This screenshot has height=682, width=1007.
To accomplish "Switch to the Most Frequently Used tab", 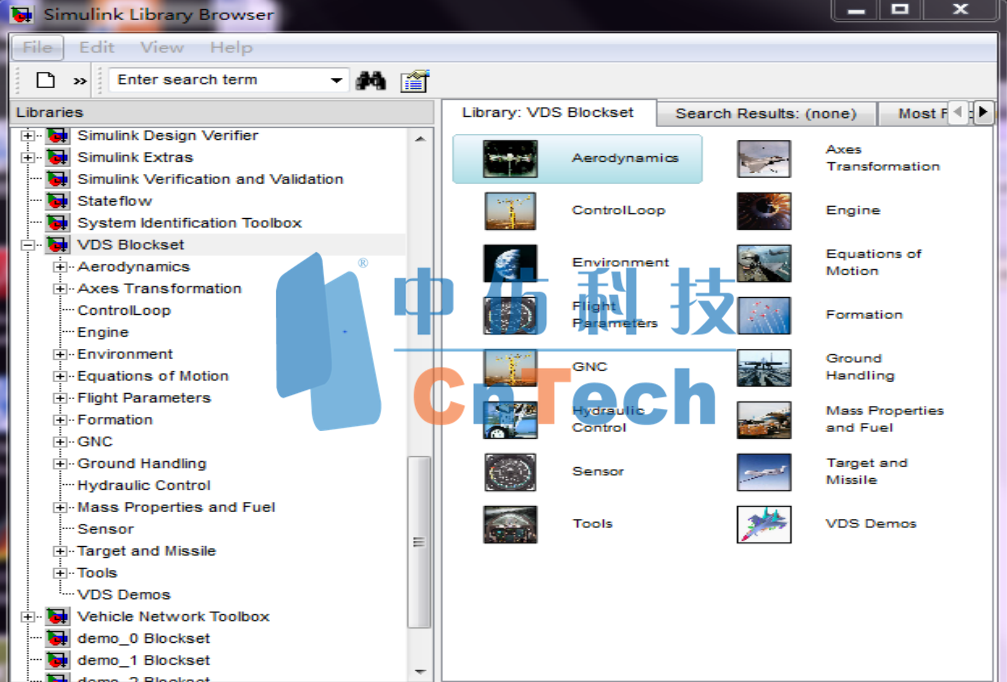I will (913, 114).
